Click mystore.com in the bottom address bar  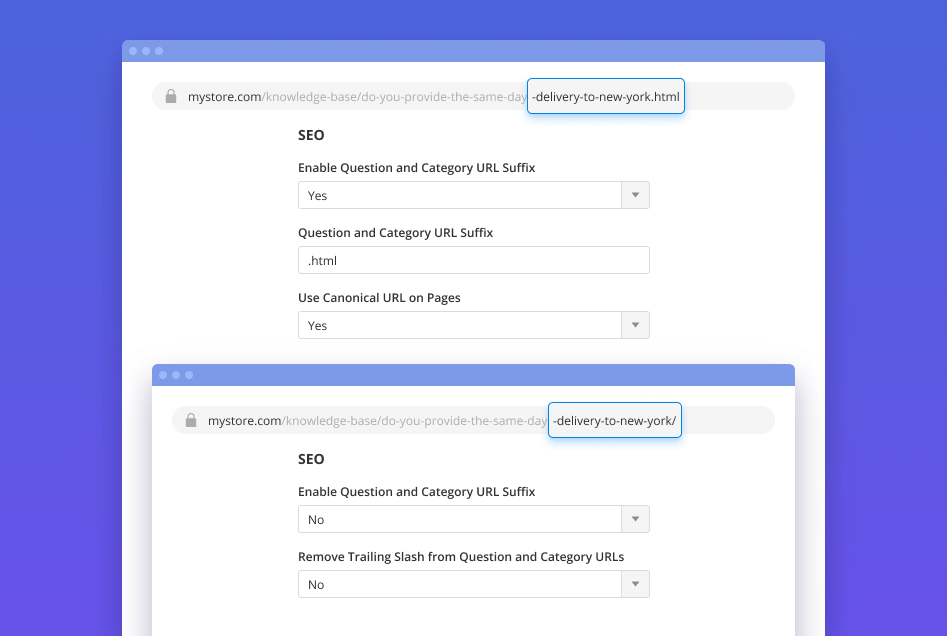click(245, 421)
